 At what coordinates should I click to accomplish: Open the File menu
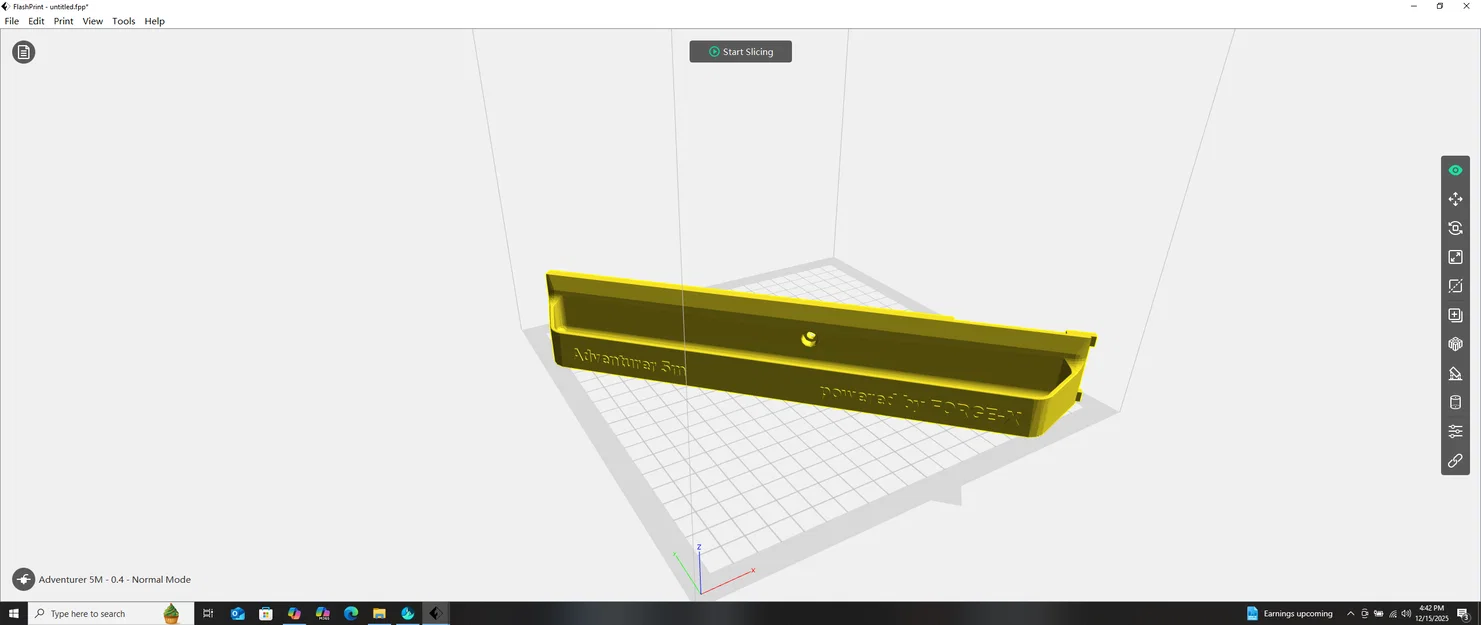[12, 21]
